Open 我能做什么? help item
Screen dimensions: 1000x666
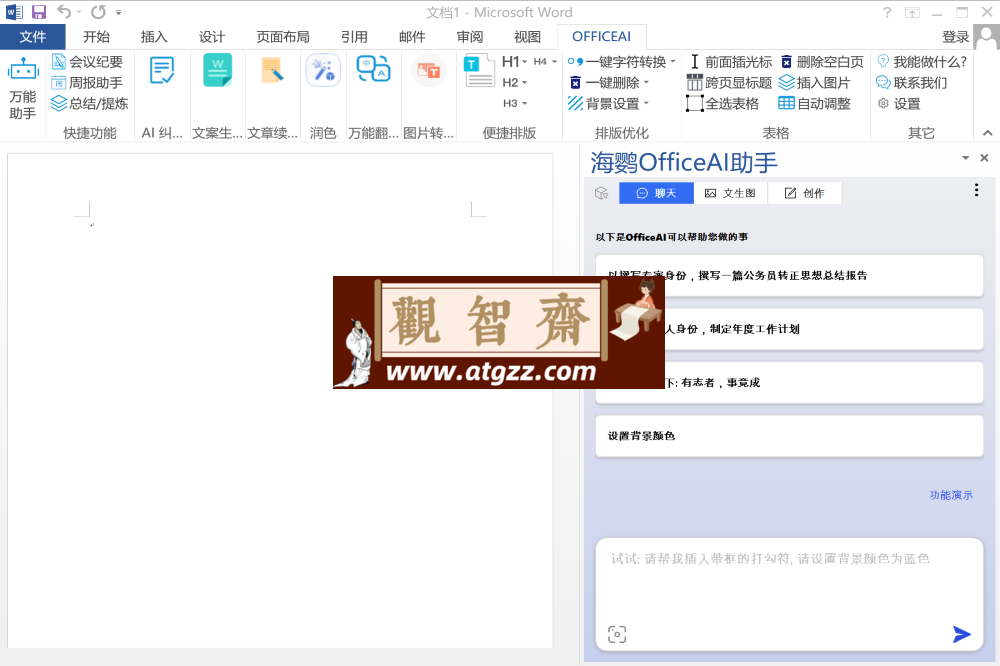click(922, 62)
